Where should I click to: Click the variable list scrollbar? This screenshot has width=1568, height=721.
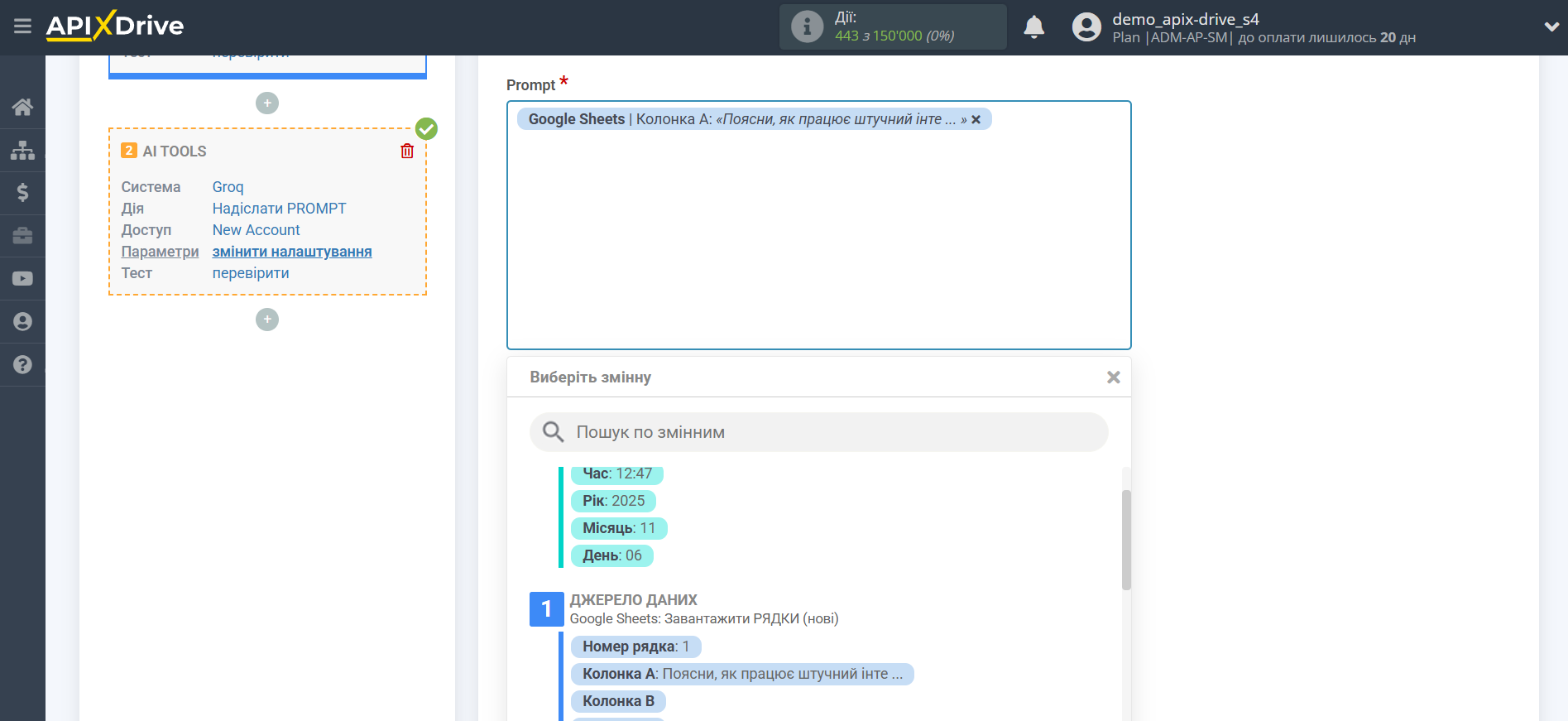click(1126, 540)
